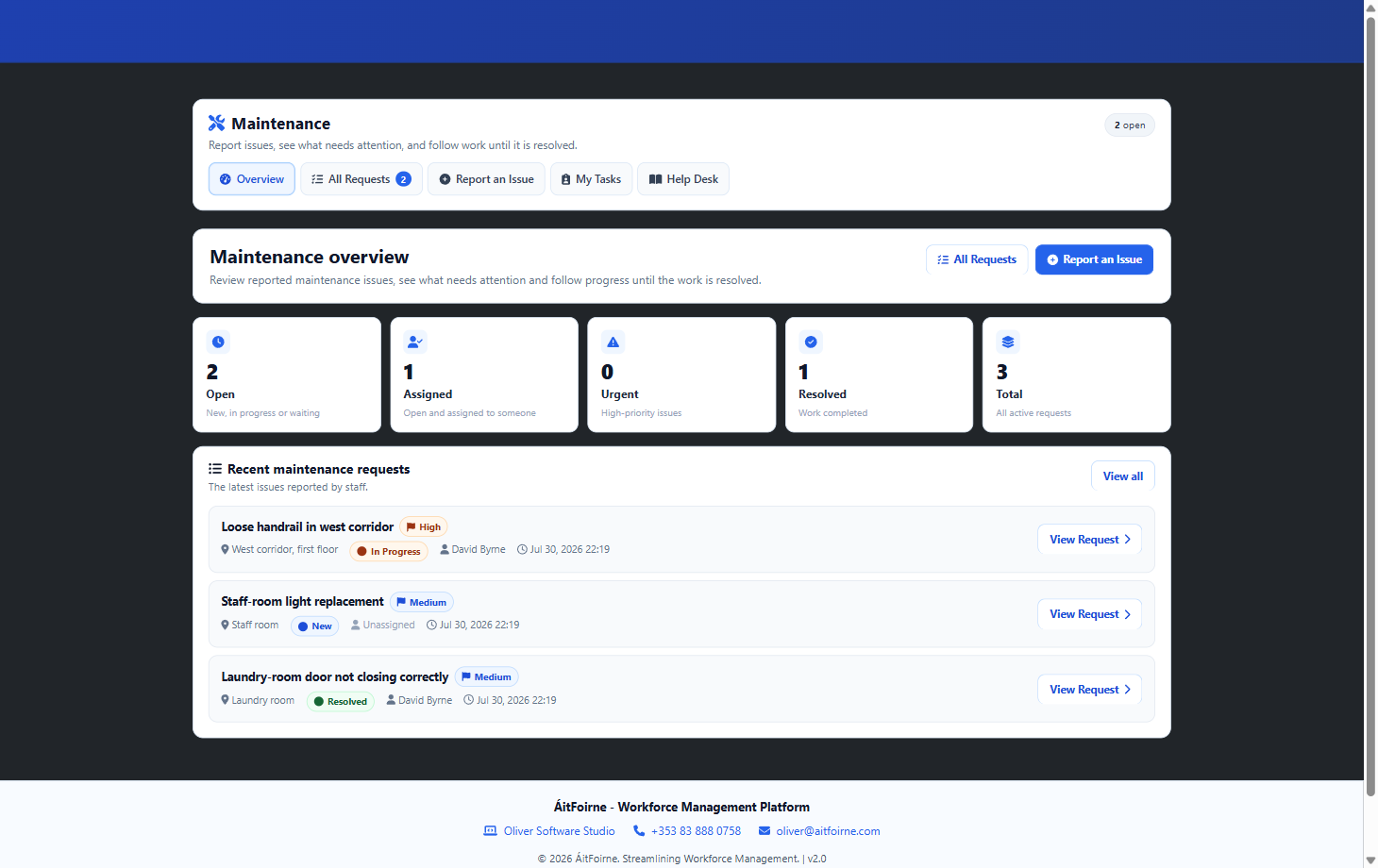
Task: Click location pin icon beside Laundry room
Action: click(225, 700)
